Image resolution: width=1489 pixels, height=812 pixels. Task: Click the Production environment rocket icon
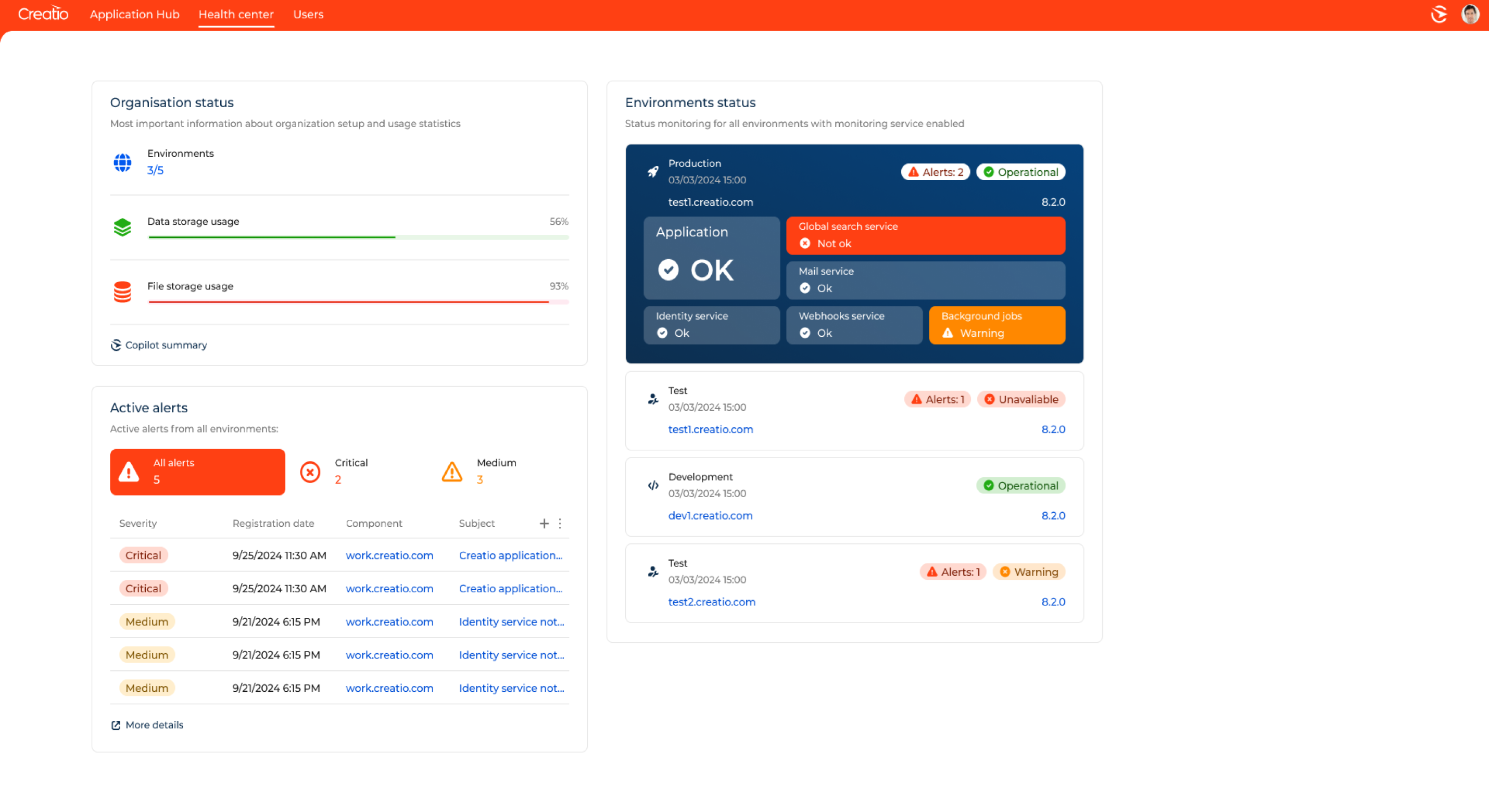654,171
